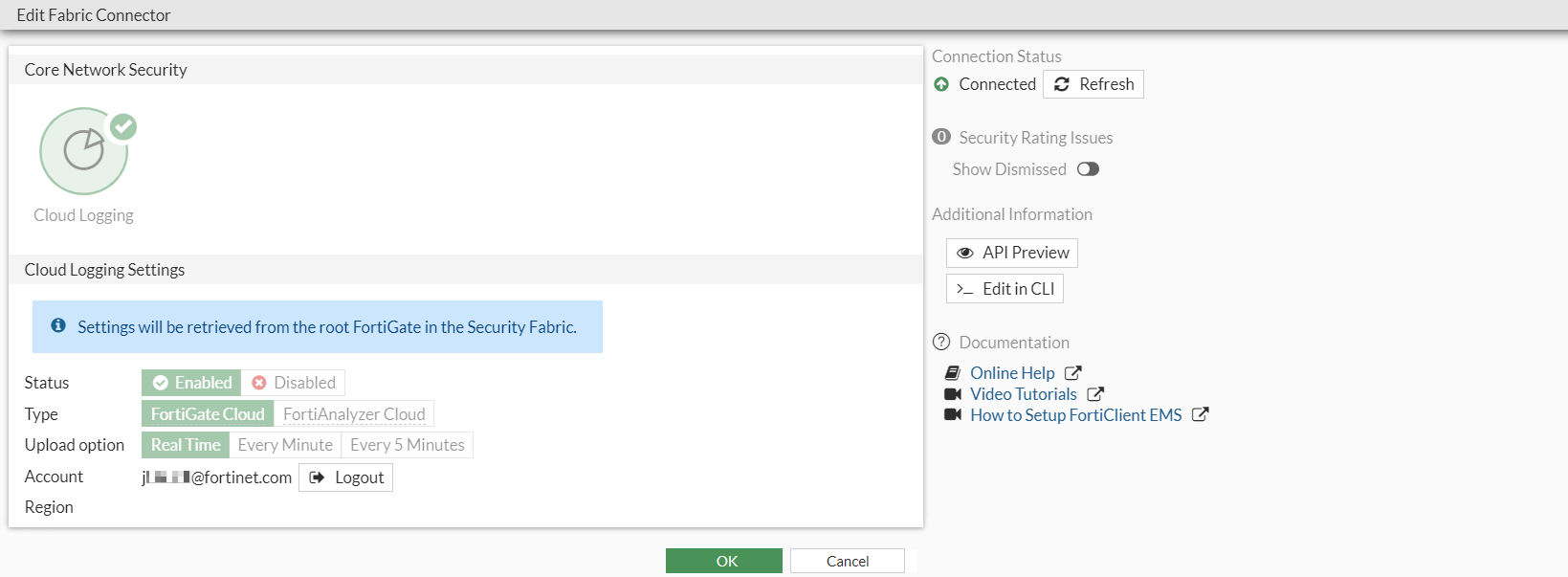Click external link icon beside FortiClient EMS
Viewport: 1568px width, 577px height.
click(1201, 415)
